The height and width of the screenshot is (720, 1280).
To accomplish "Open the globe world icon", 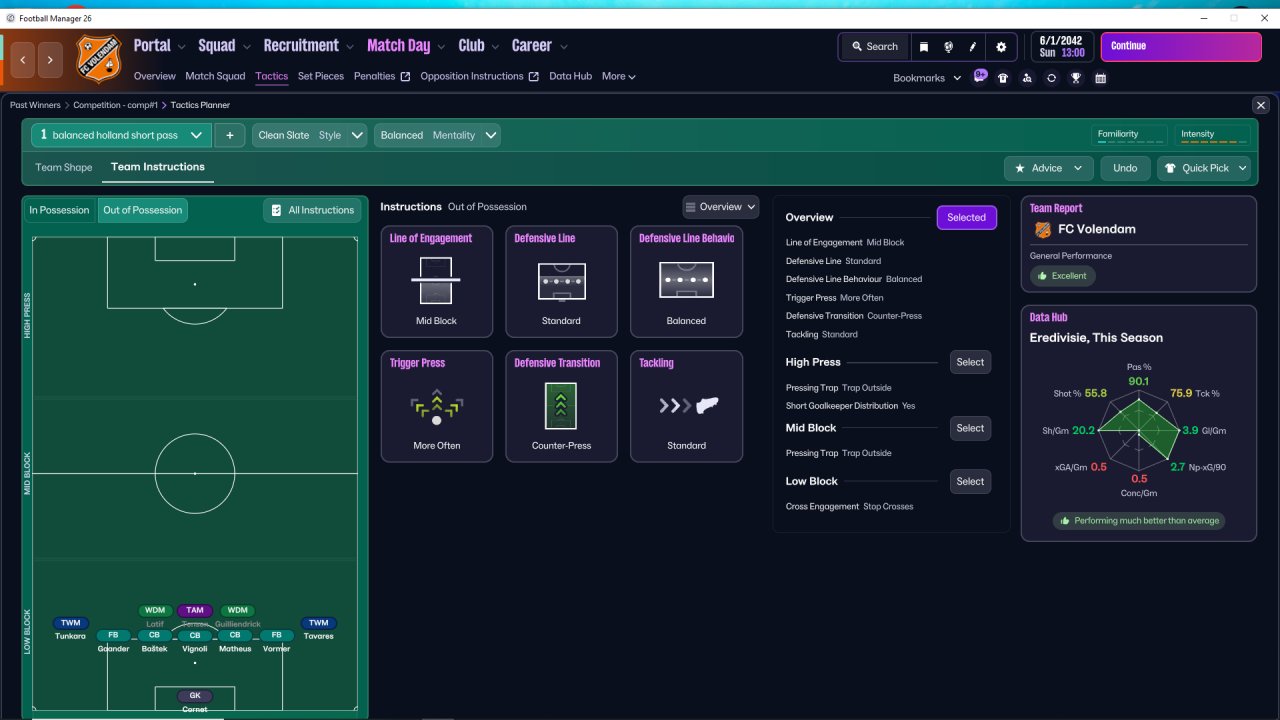I will [x=947, y=47].
